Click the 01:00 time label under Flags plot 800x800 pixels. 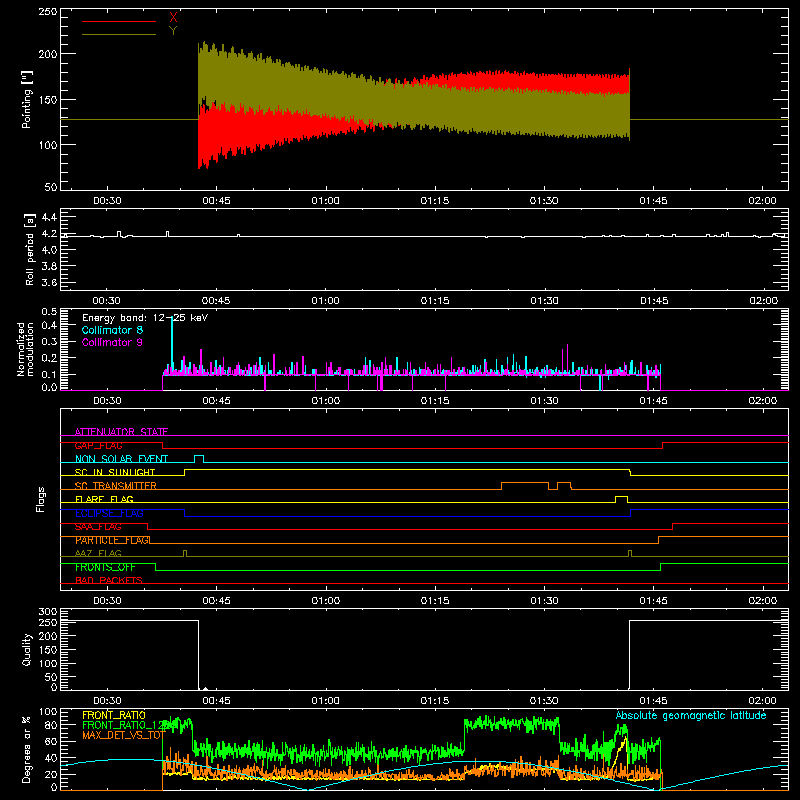point(326,601)
